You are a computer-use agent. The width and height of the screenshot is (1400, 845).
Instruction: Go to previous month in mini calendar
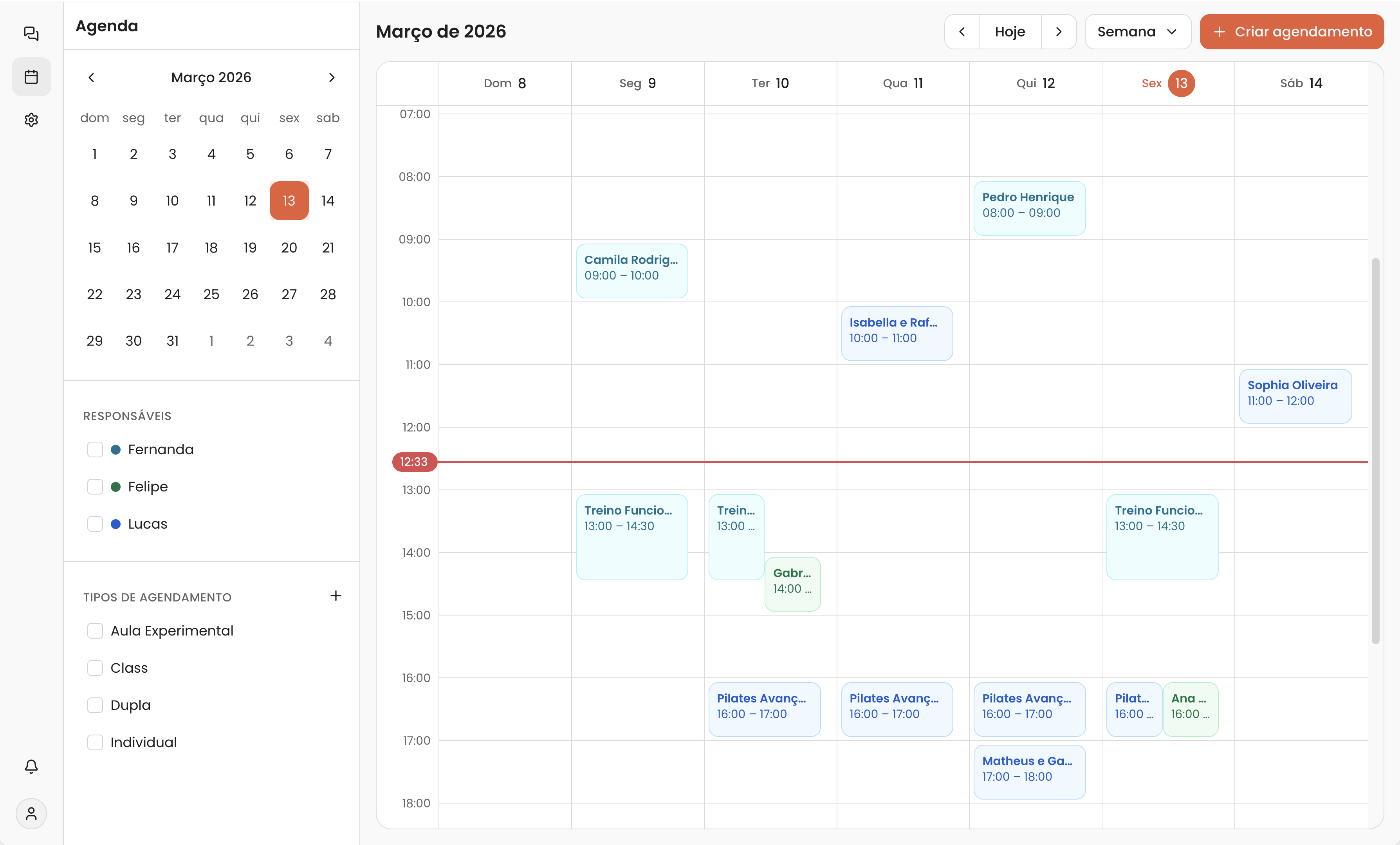[92, 77]
